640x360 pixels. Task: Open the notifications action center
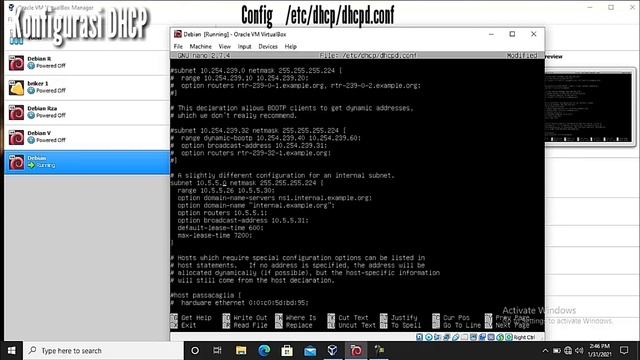624,351
